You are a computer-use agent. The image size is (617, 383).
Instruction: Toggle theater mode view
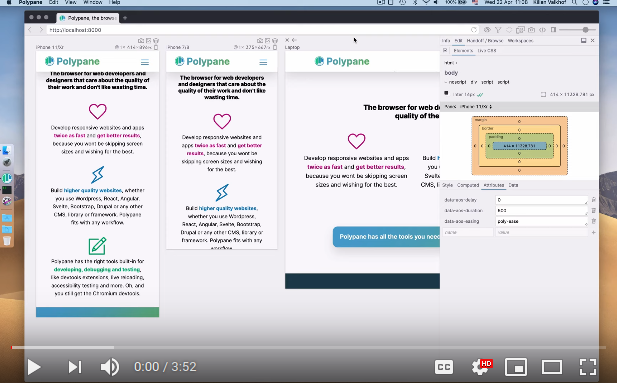552,367
